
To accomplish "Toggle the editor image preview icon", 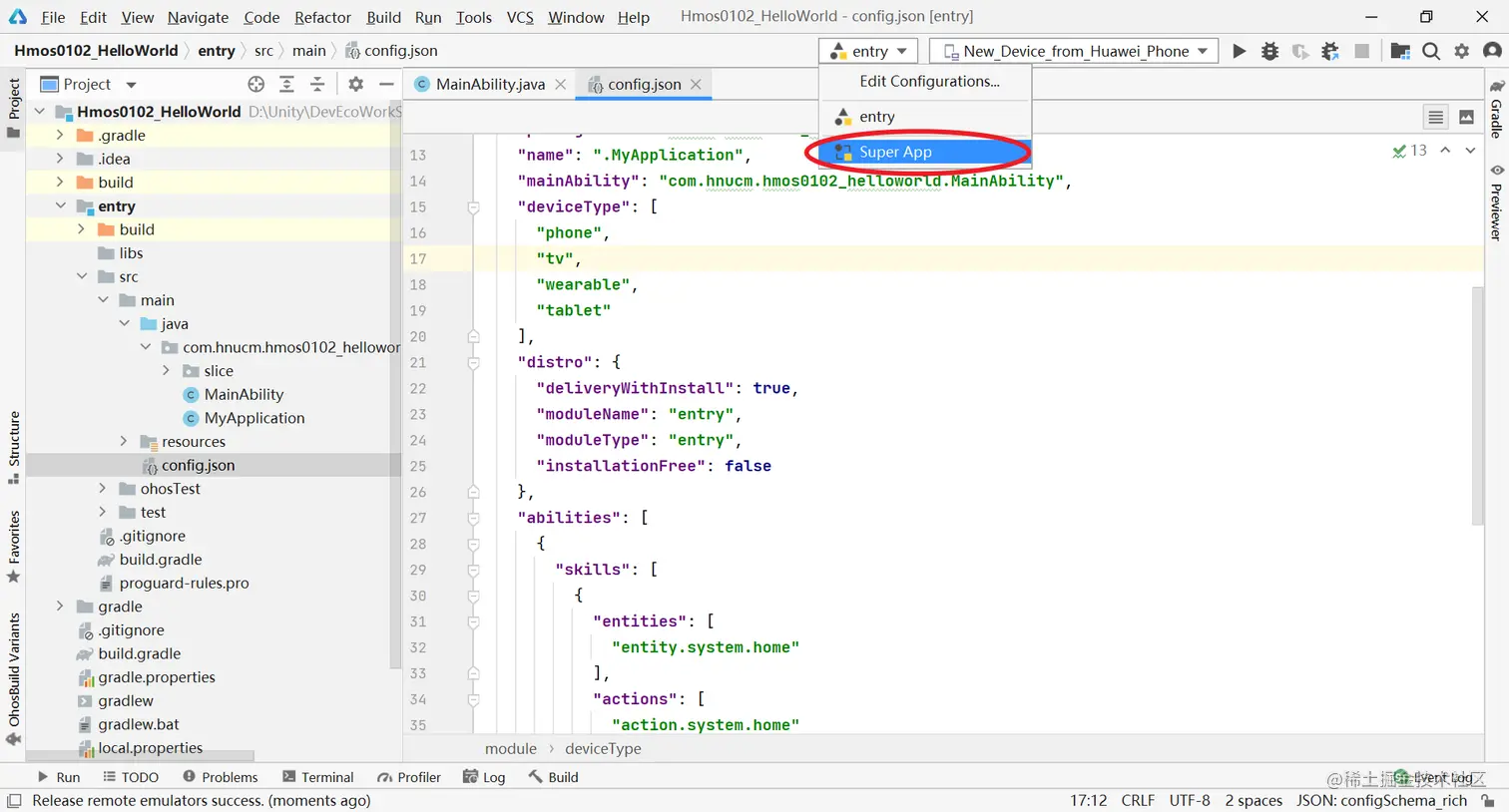I will point(1466,118).
